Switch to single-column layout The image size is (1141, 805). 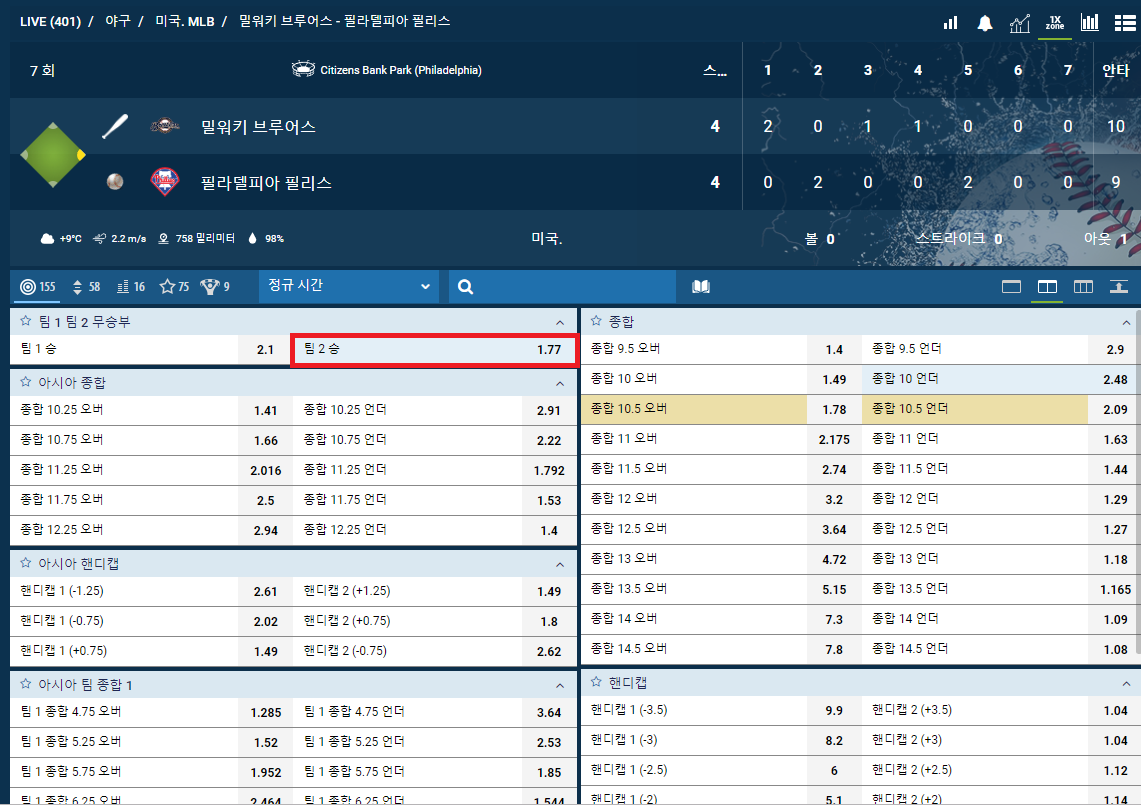click(1011, 287)
